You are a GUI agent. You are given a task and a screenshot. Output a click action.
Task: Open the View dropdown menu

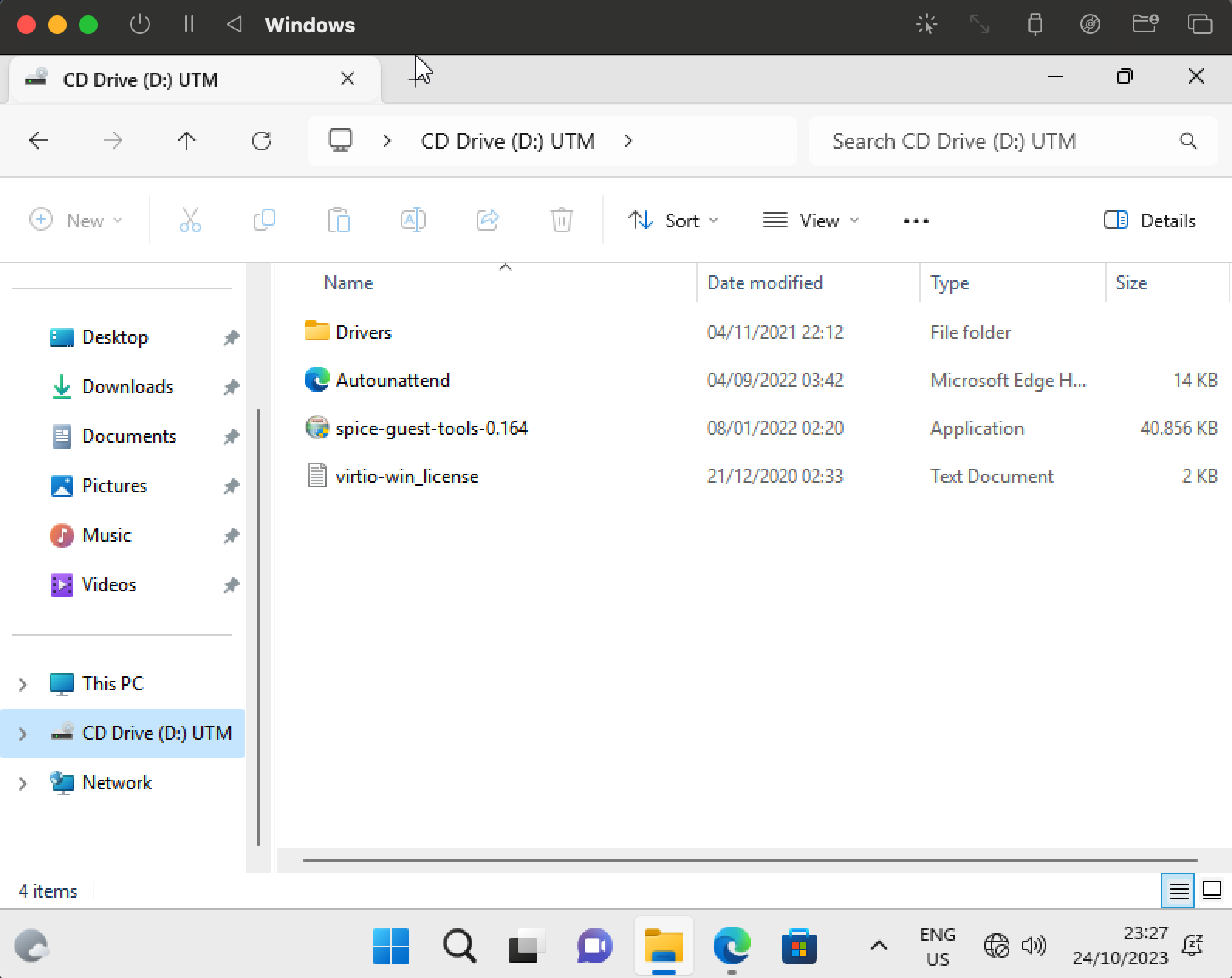(x=811, y=221)
